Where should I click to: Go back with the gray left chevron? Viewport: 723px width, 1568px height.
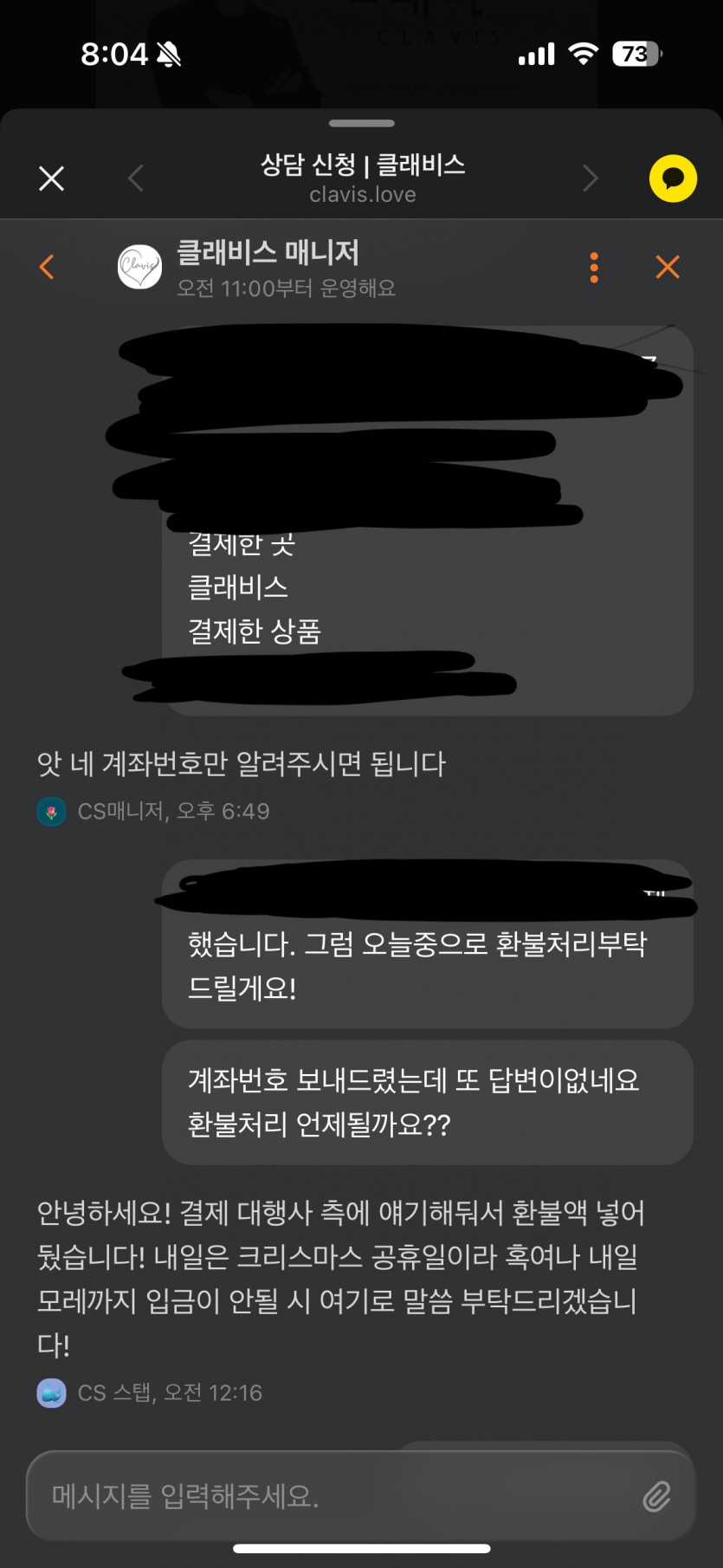(135, 178)
